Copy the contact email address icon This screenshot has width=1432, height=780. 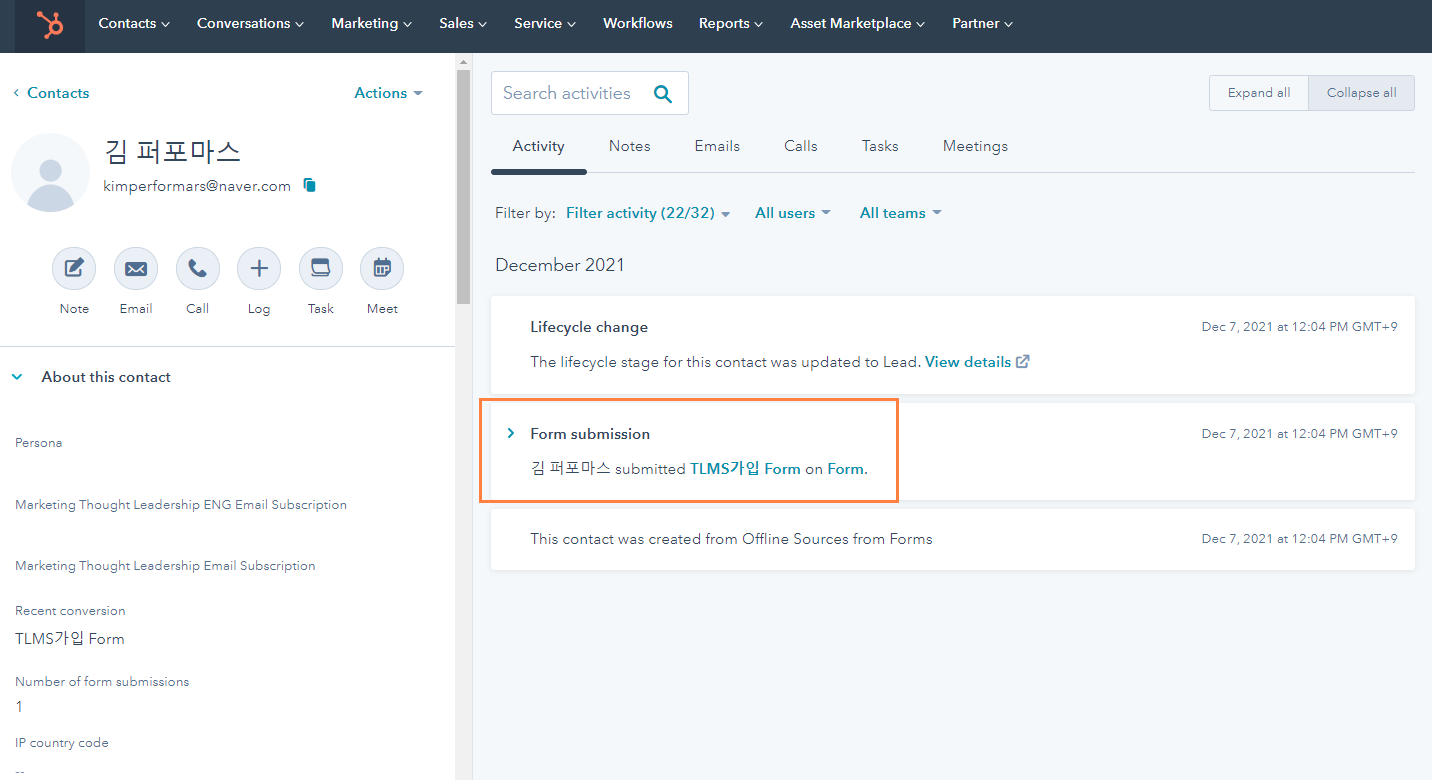[x=310, y=185]
